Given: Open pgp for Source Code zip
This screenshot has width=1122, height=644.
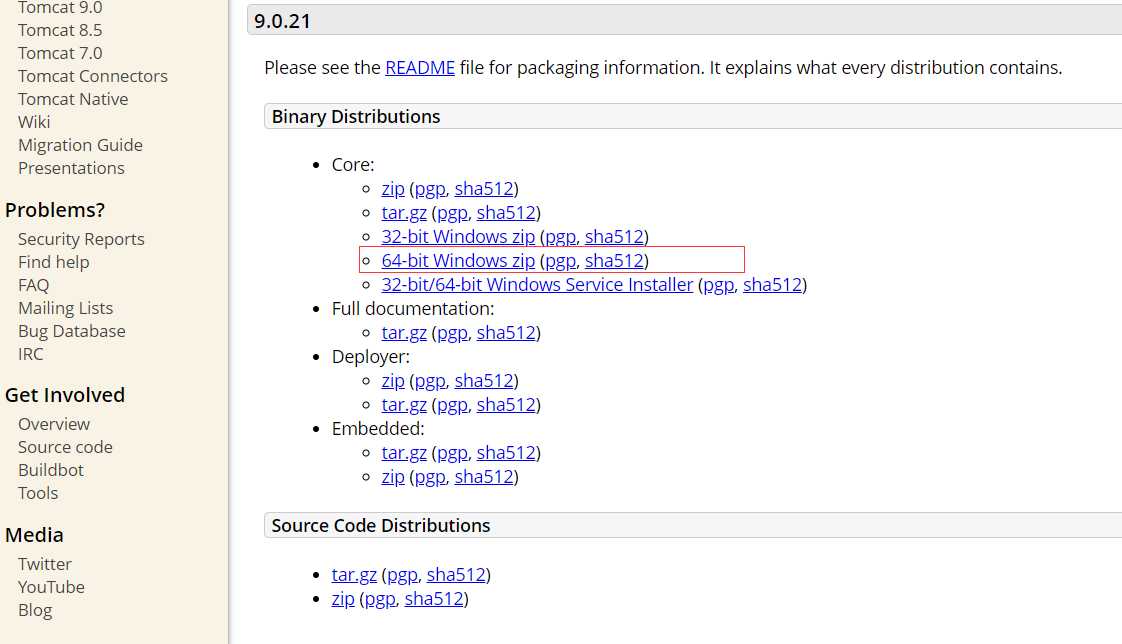Looking at the screenshot, I should tap(380, 599).
